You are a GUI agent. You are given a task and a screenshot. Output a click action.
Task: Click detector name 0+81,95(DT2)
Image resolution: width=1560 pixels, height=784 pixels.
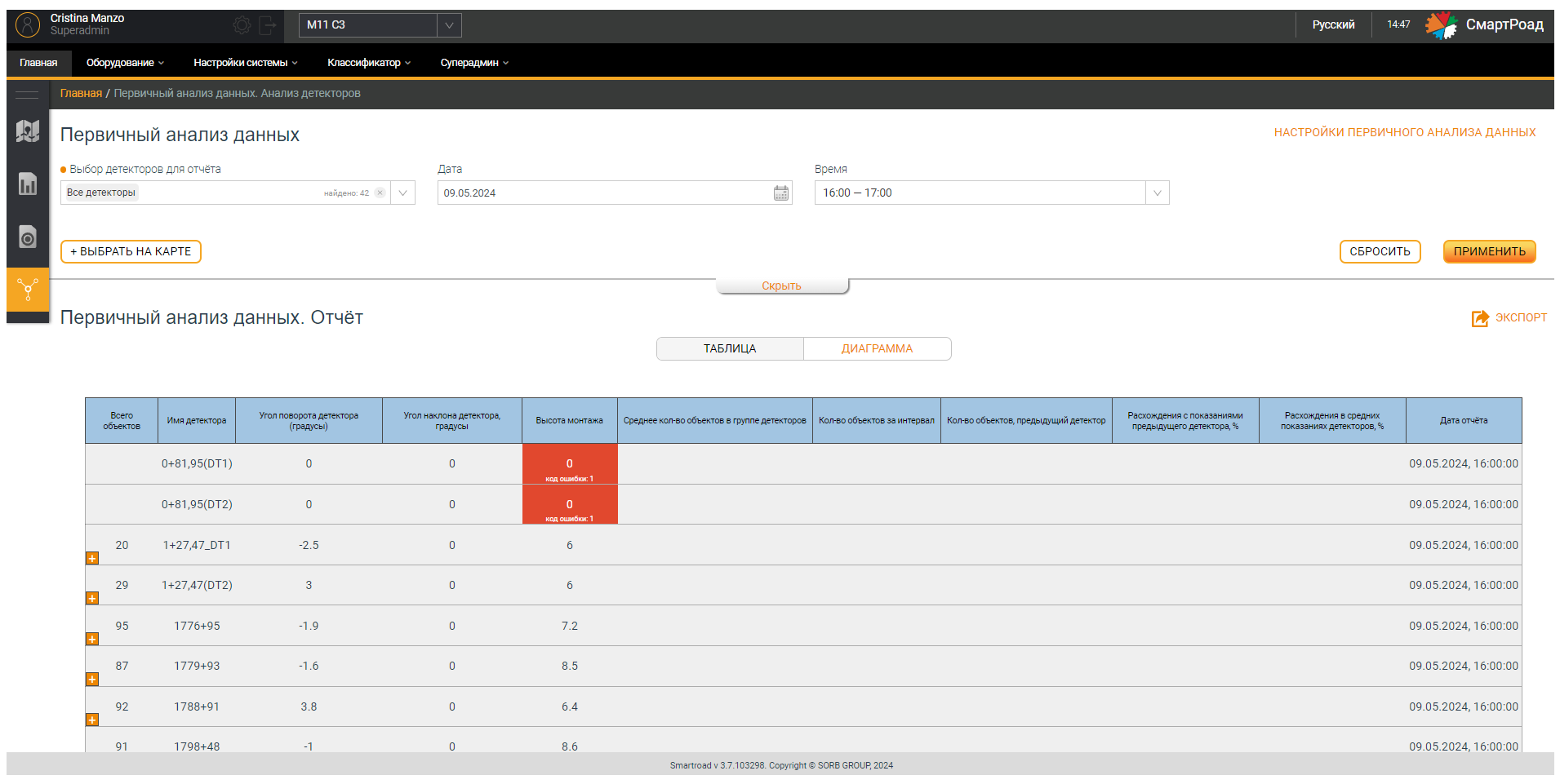click(197, 505)
